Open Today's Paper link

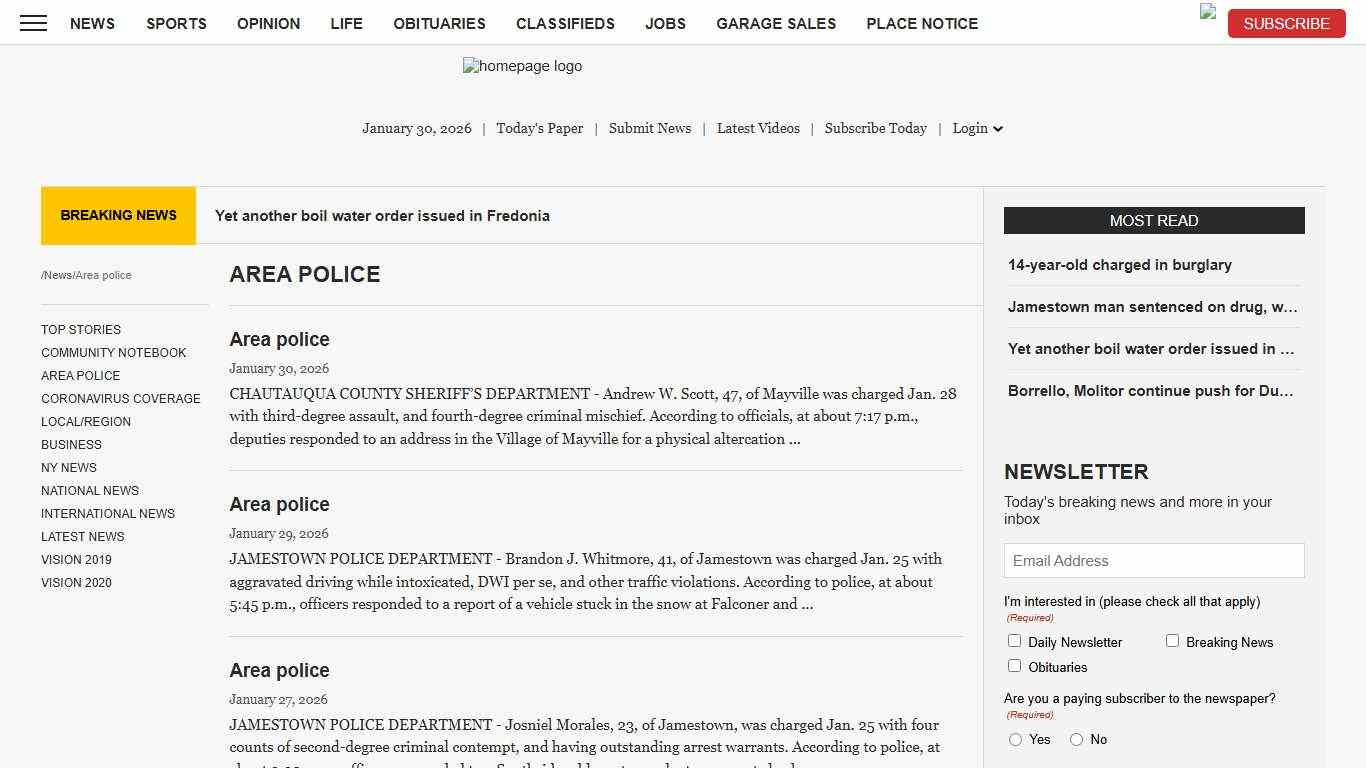[539, 128]
